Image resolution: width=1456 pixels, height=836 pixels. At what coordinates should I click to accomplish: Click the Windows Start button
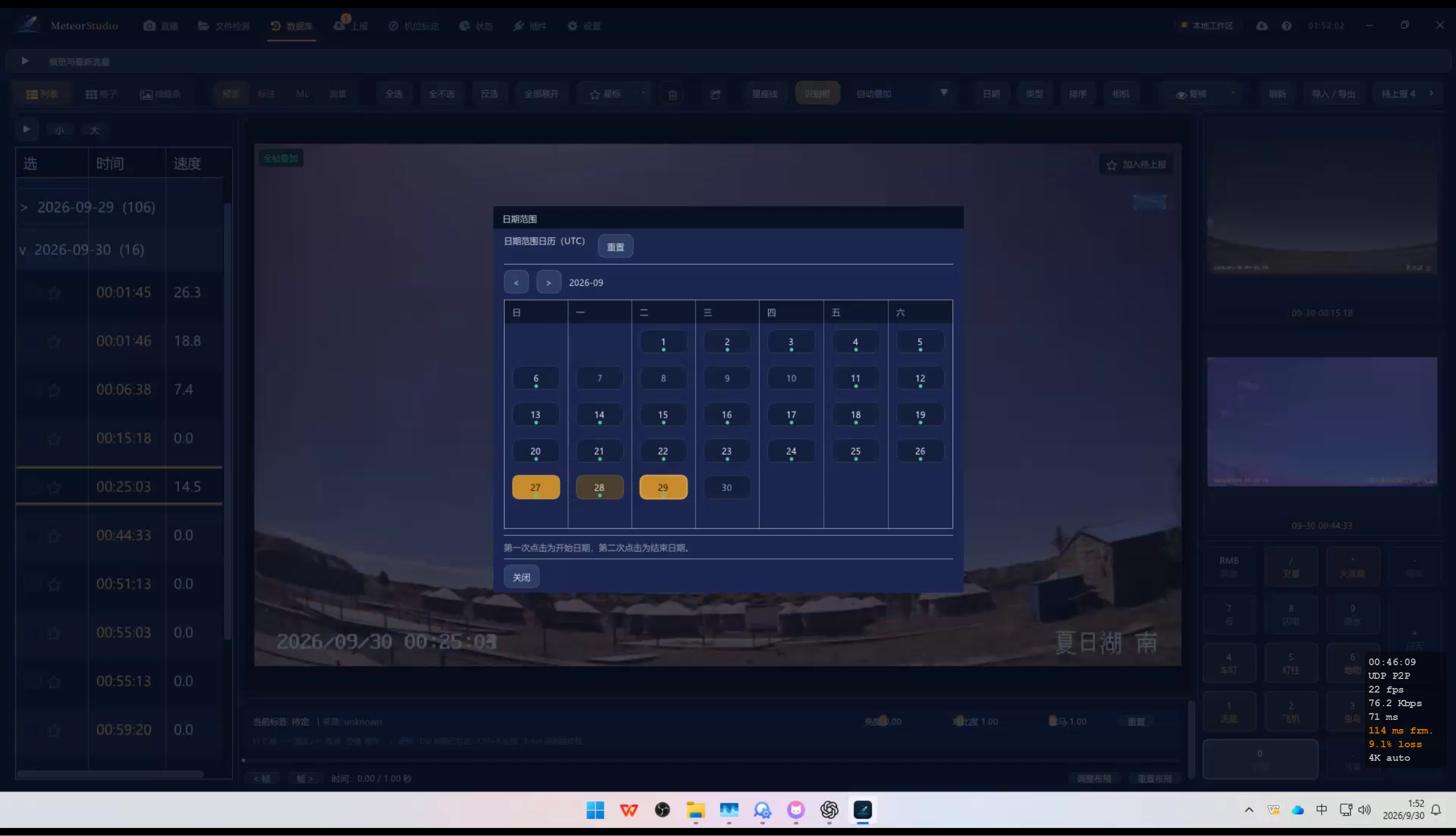coord(595,810)
